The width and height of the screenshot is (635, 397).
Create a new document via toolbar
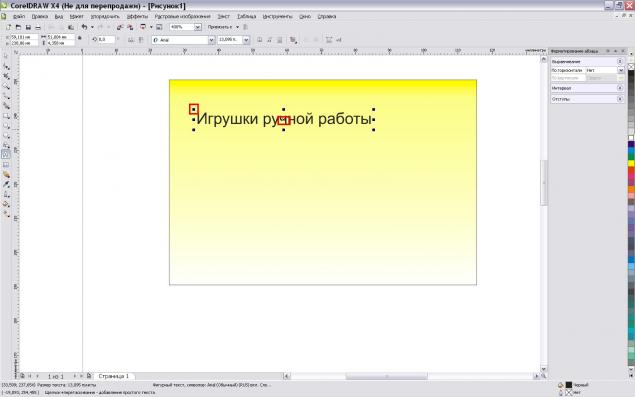click(9, 27)
